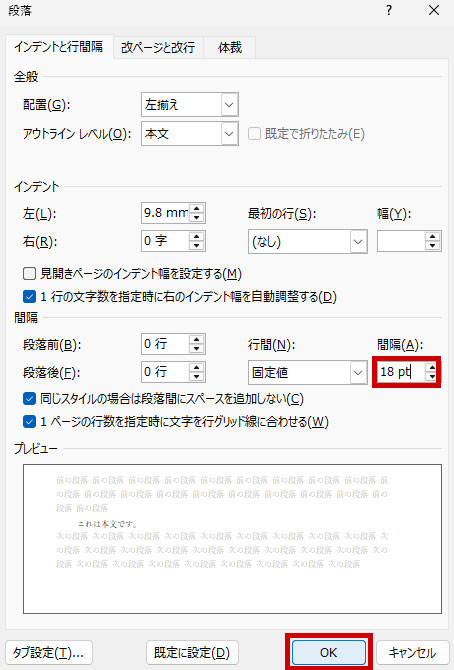
Task: Decrease left indent with down arrow
Action: click(196, 217)
